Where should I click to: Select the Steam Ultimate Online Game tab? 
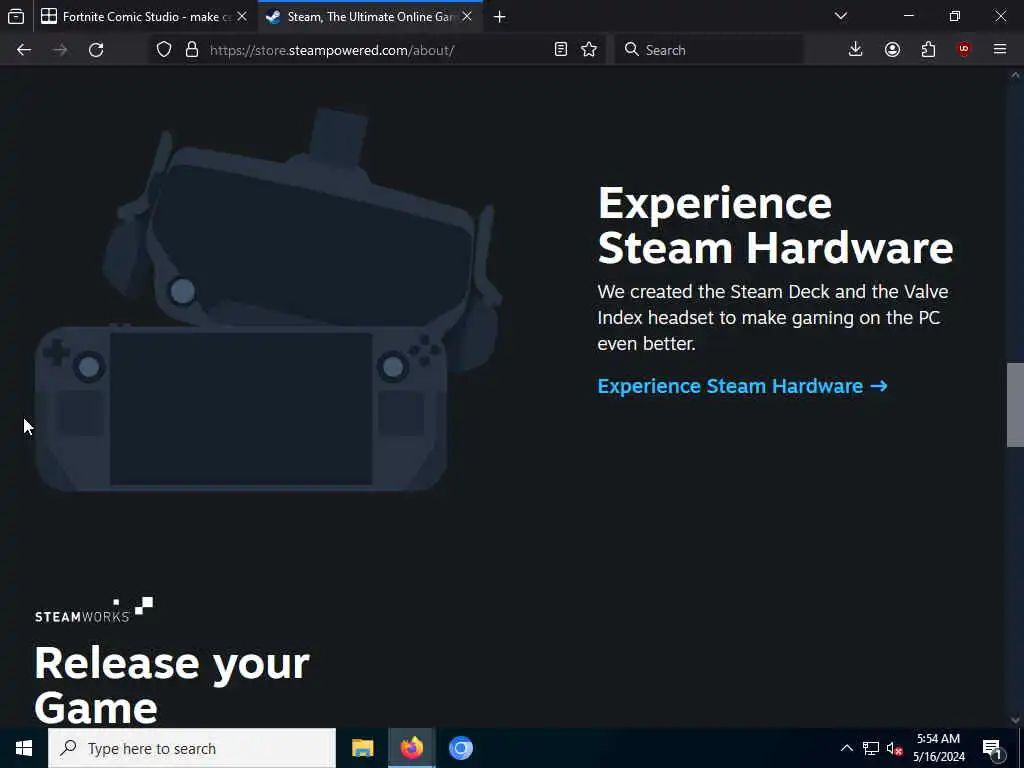[x=370, y=17]
